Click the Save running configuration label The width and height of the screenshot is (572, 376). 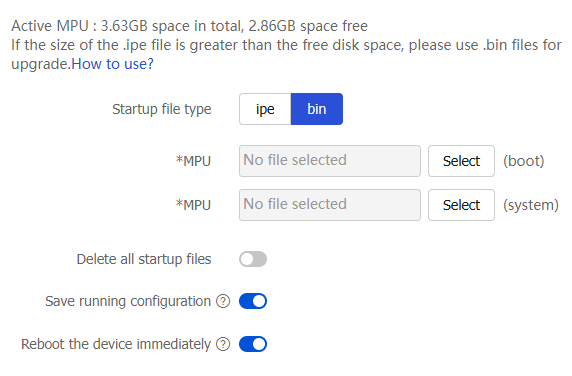[x=128, y=301]
